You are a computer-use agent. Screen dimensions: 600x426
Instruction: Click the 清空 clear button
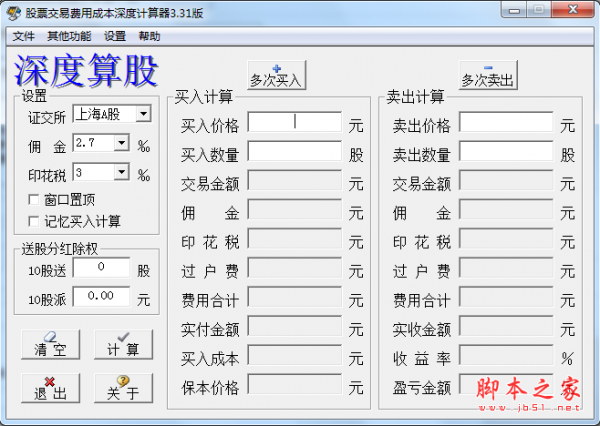click(51, 344)
